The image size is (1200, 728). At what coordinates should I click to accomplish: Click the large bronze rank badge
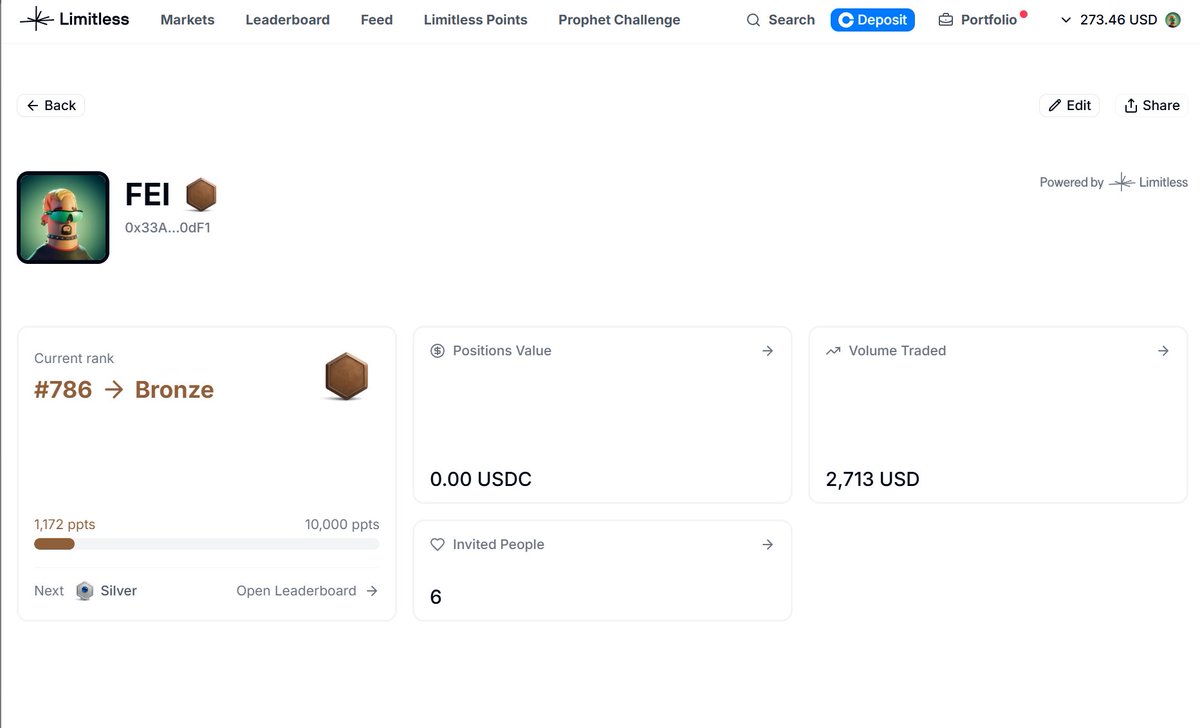(x=346, y=377)
